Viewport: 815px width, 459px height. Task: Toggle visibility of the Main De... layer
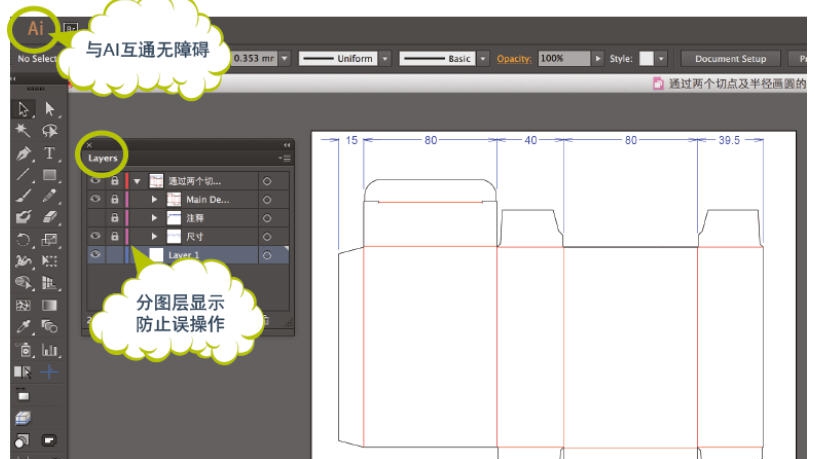tap(96, 199)
